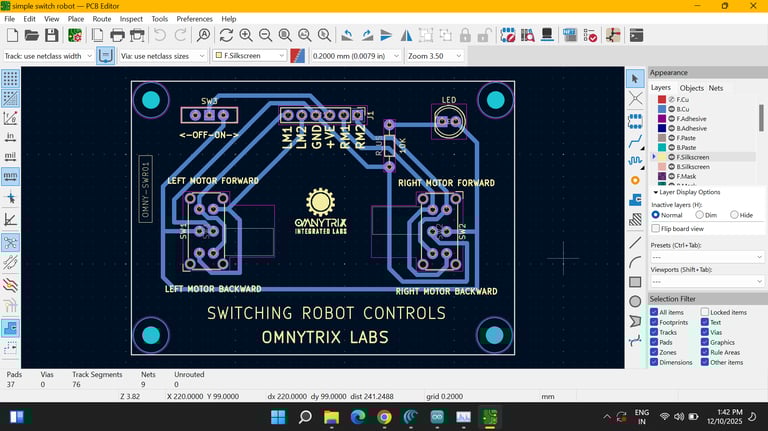
Task: Switch units to inches button
Action: pyautogui.click(x=10, y=137)
